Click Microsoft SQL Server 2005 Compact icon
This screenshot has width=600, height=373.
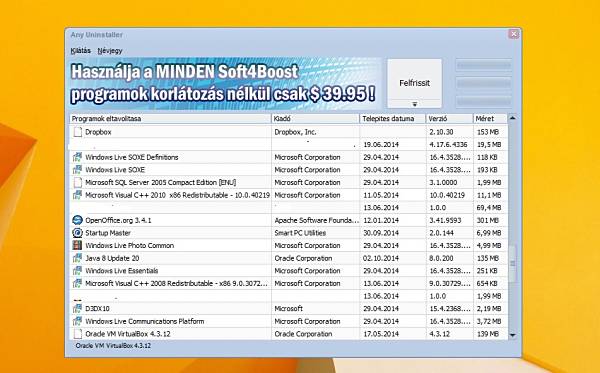[x=77, y=182]
